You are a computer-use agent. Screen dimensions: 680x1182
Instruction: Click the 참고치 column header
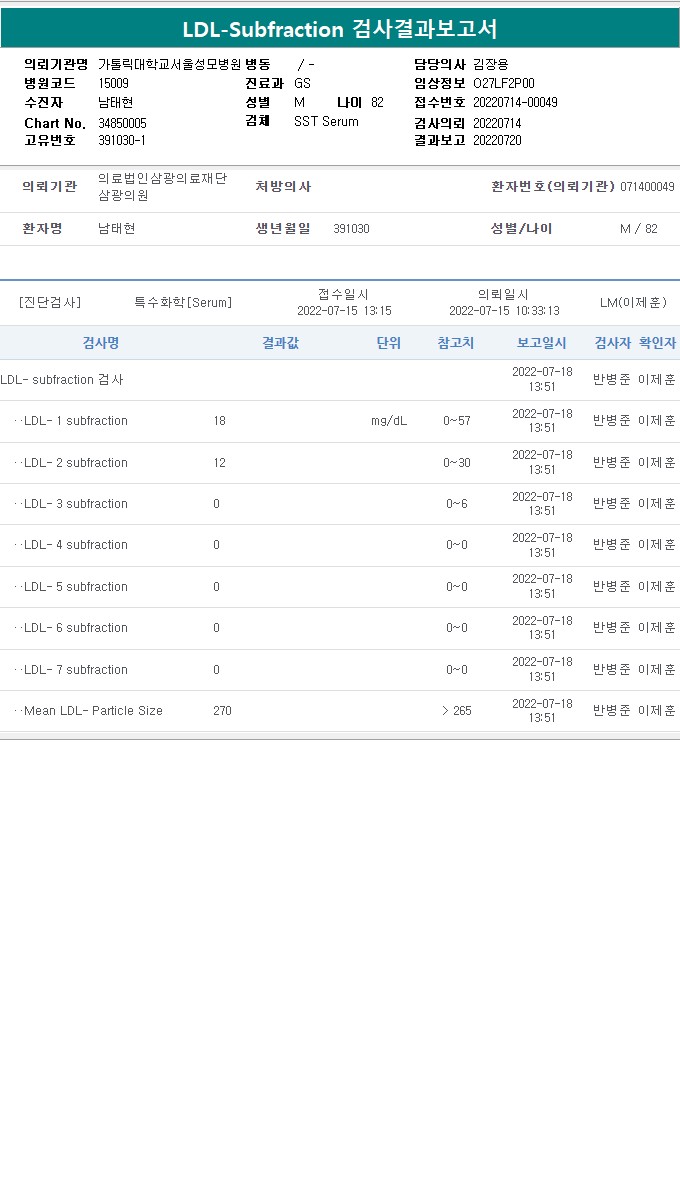[456, 343]
